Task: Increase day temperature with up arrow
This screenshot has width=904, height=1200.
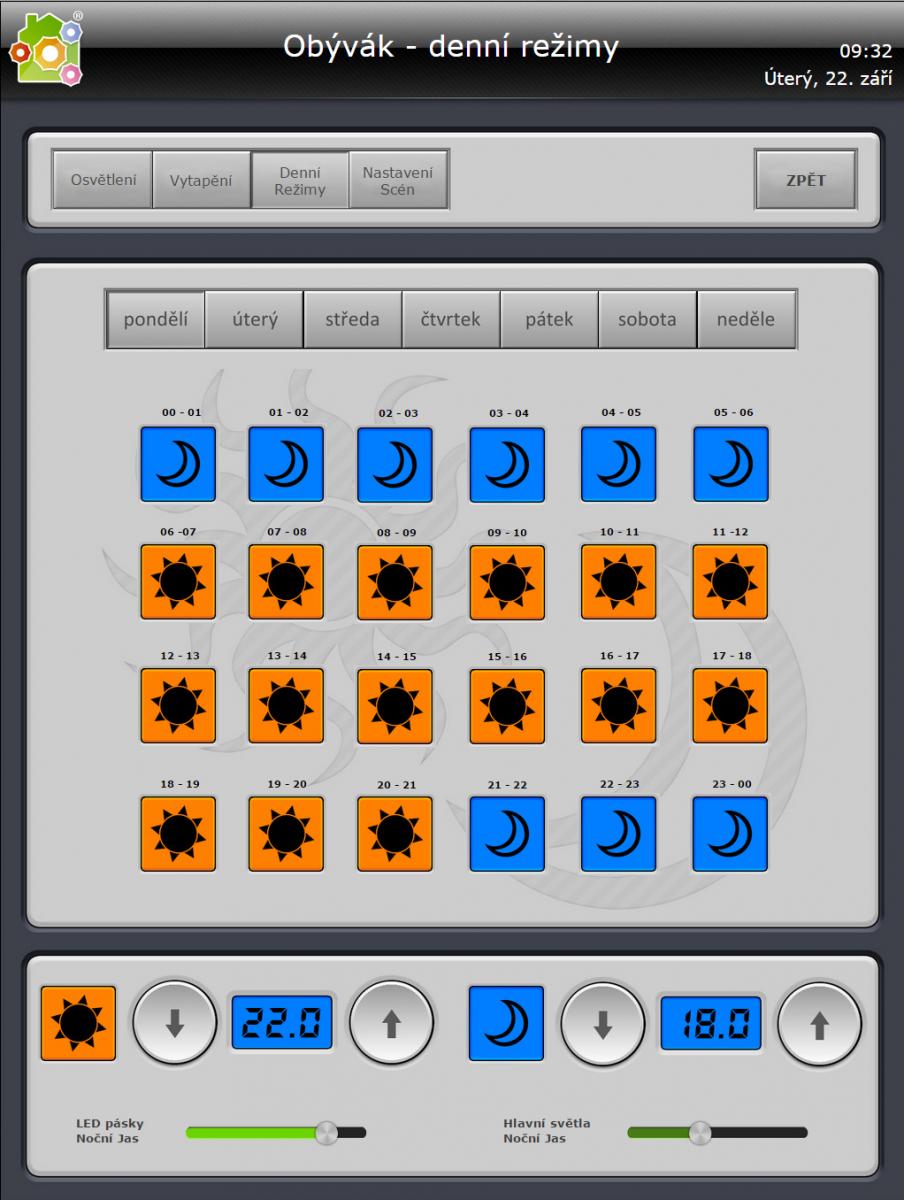Action: point(391,1023)
